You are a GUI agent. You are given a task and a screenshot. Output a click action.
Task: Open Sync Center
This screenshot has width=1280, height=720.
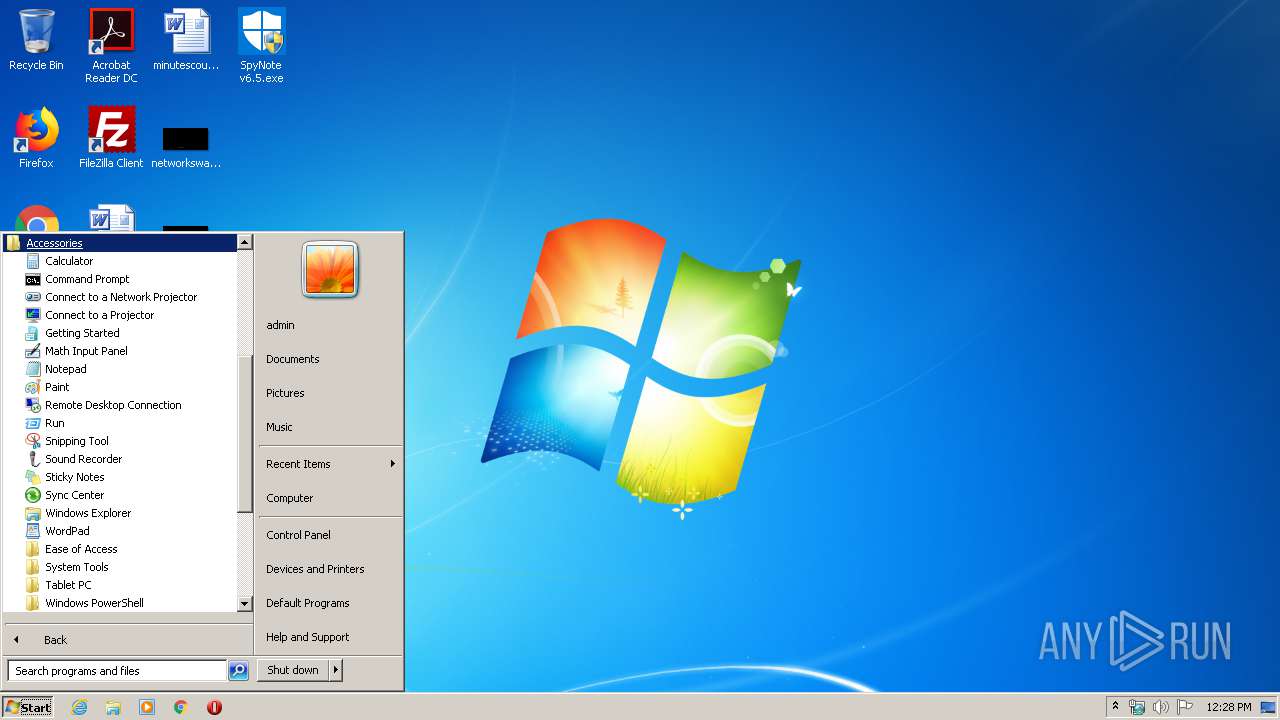pyautogui.click(x=74, y=495)
